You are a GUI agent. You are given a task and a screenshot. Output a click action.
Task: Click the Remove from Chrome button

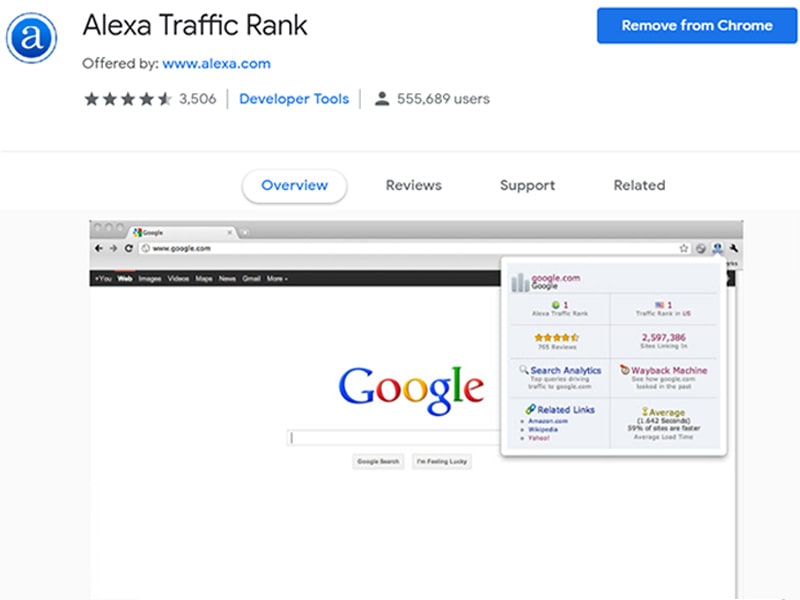pos(697,26)
